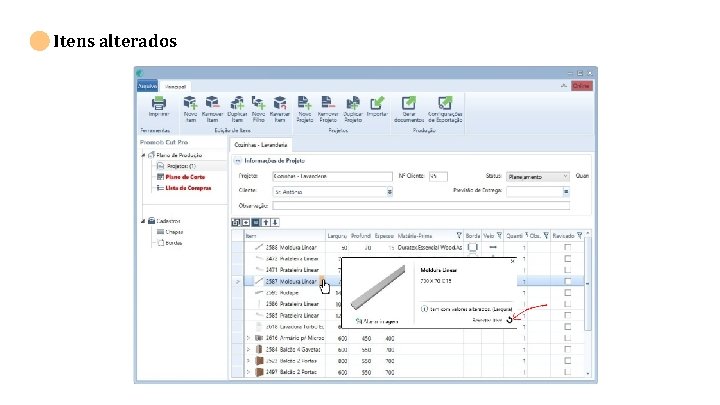Close the Moldura Linear preview popup

point(512,261)
